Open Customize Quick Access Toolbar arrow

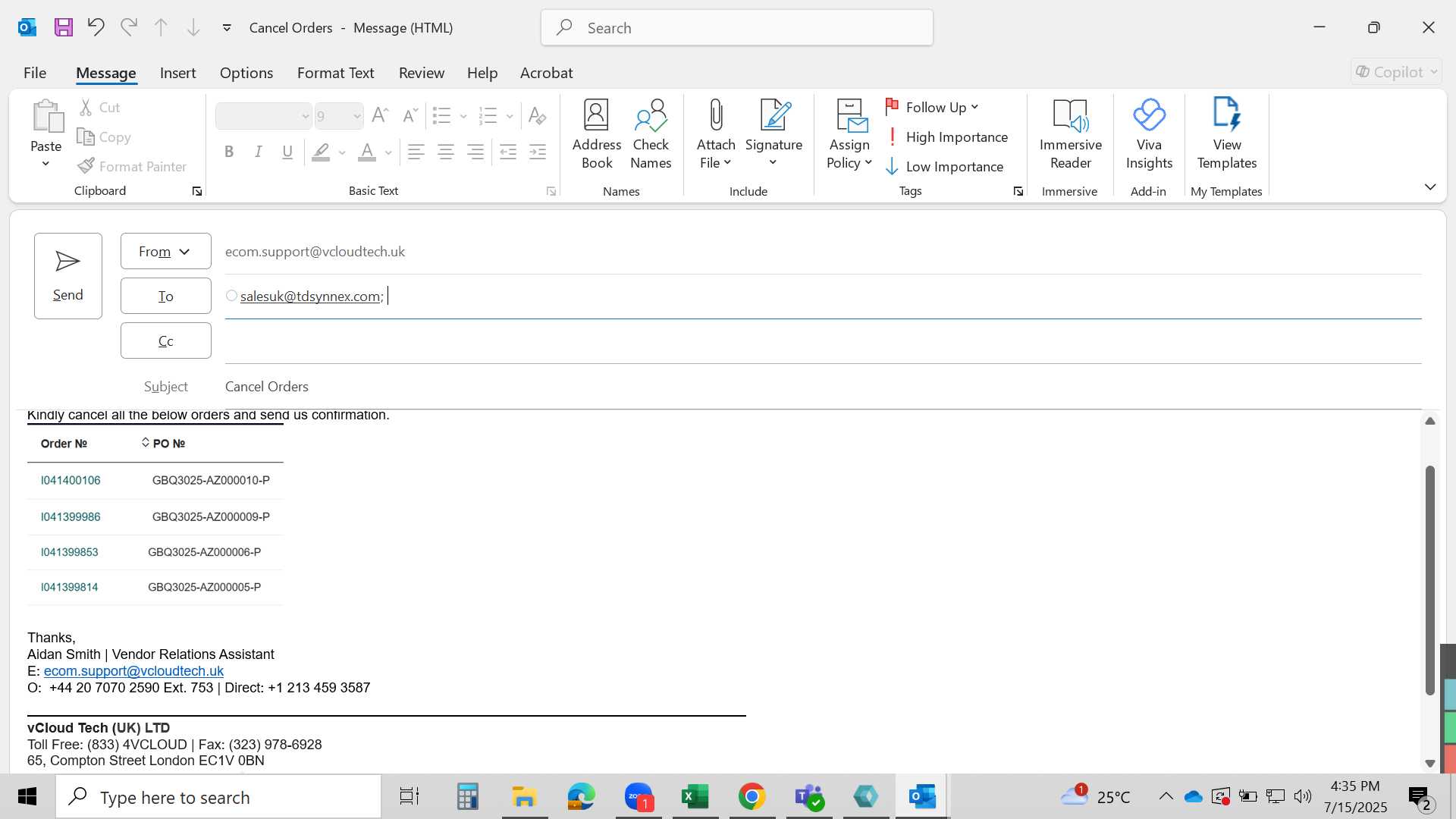click(227, 28)
